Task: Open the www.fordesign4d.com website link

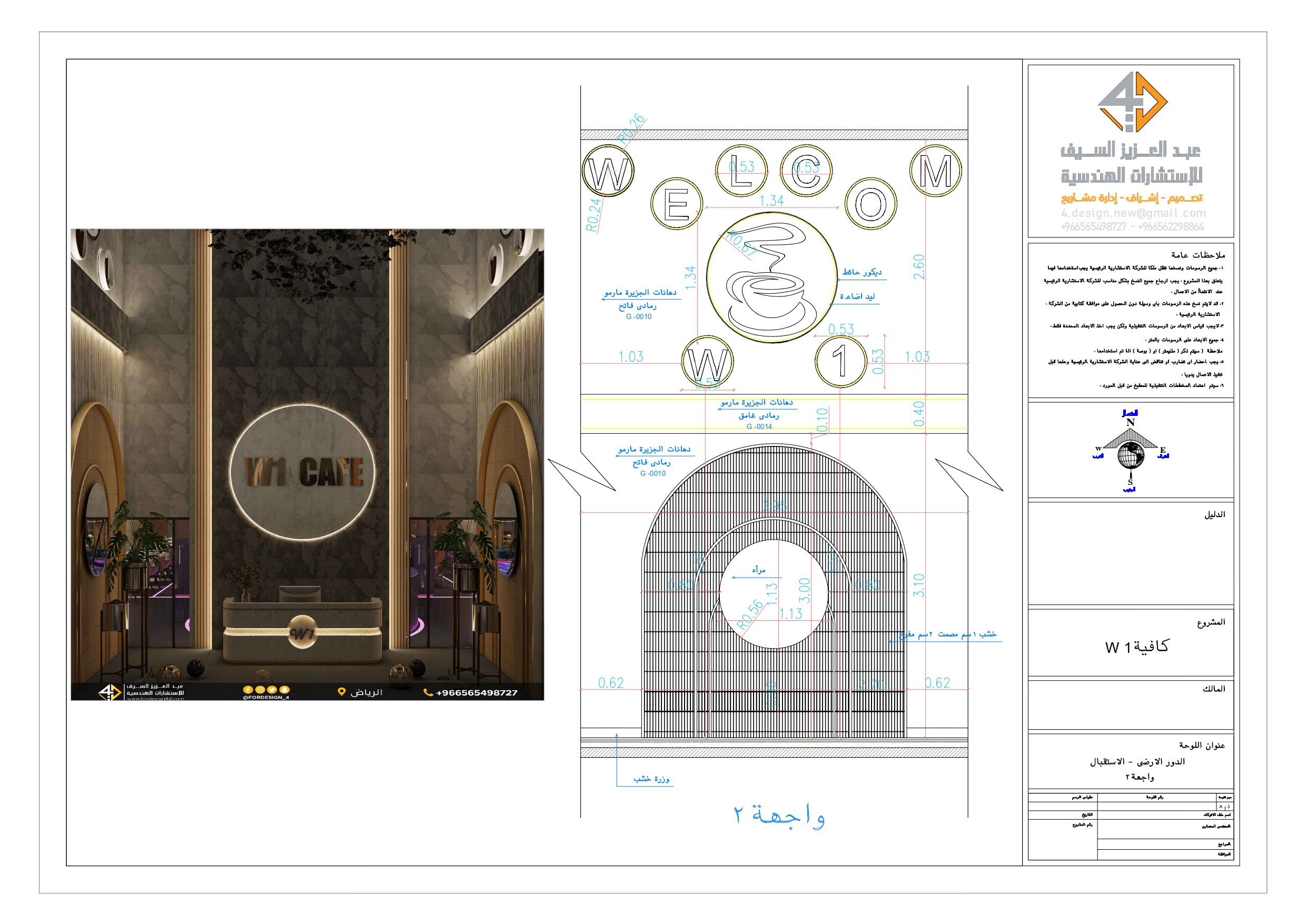Action: (x=155, y=700)
